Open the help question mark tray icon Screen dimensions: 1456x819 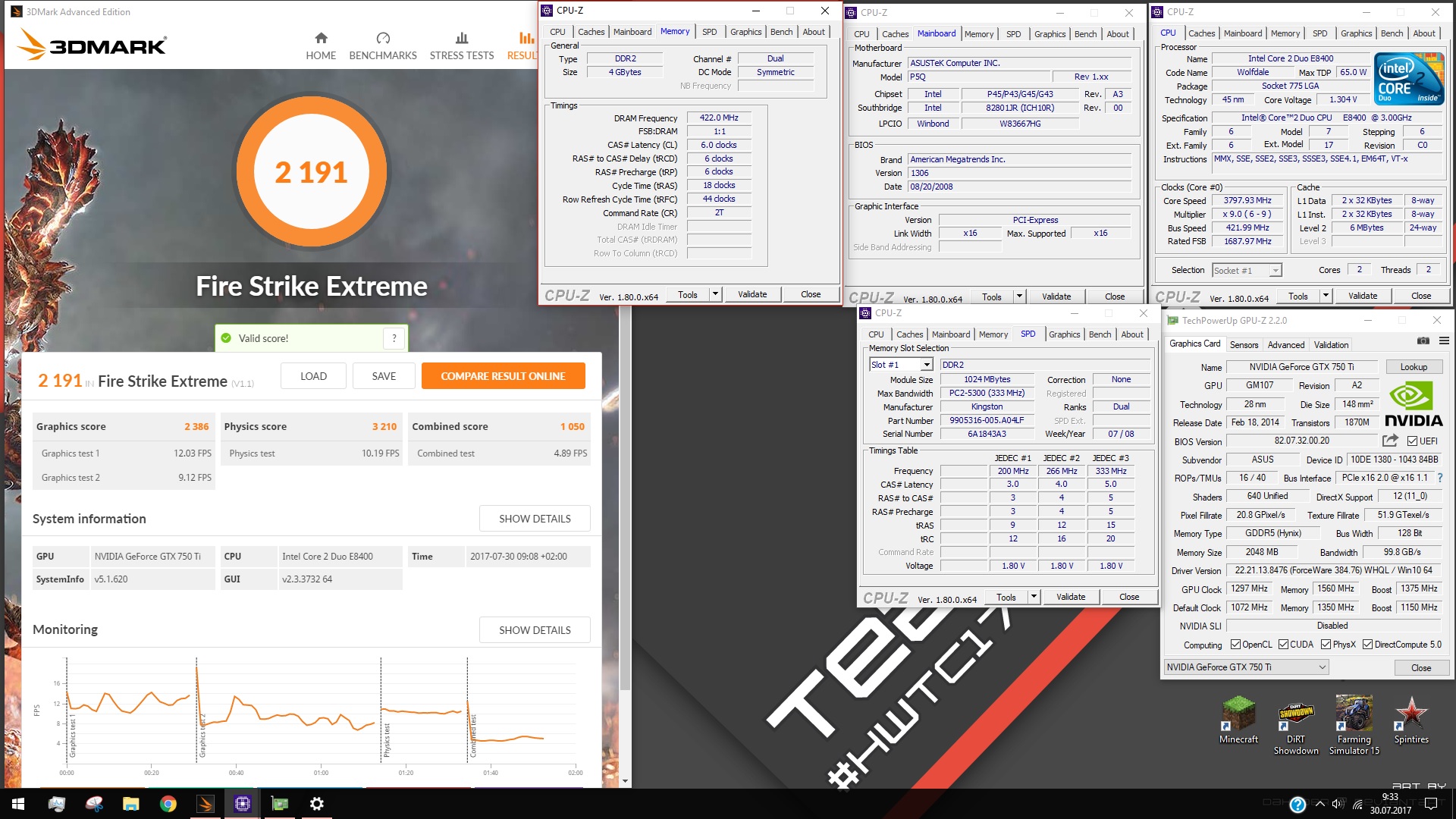(1298, 804)
